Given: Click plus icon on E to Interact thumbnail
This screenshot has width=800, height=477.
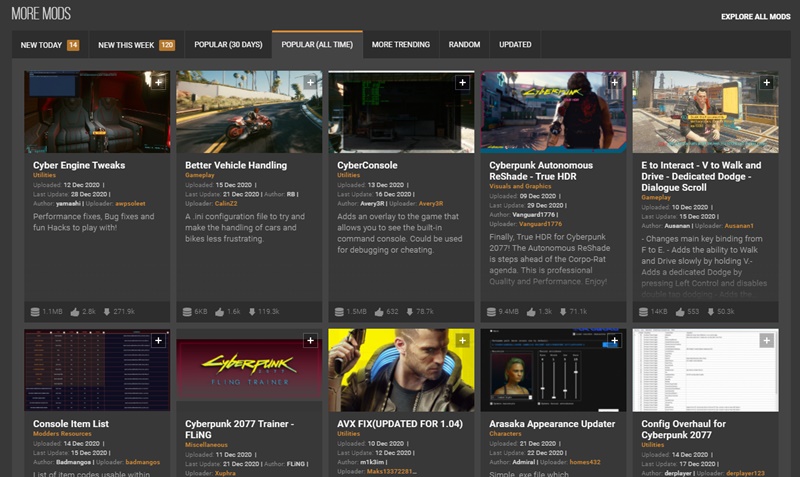Looking at the screenshot, I should pyautogui.click(x=766, y=82).
